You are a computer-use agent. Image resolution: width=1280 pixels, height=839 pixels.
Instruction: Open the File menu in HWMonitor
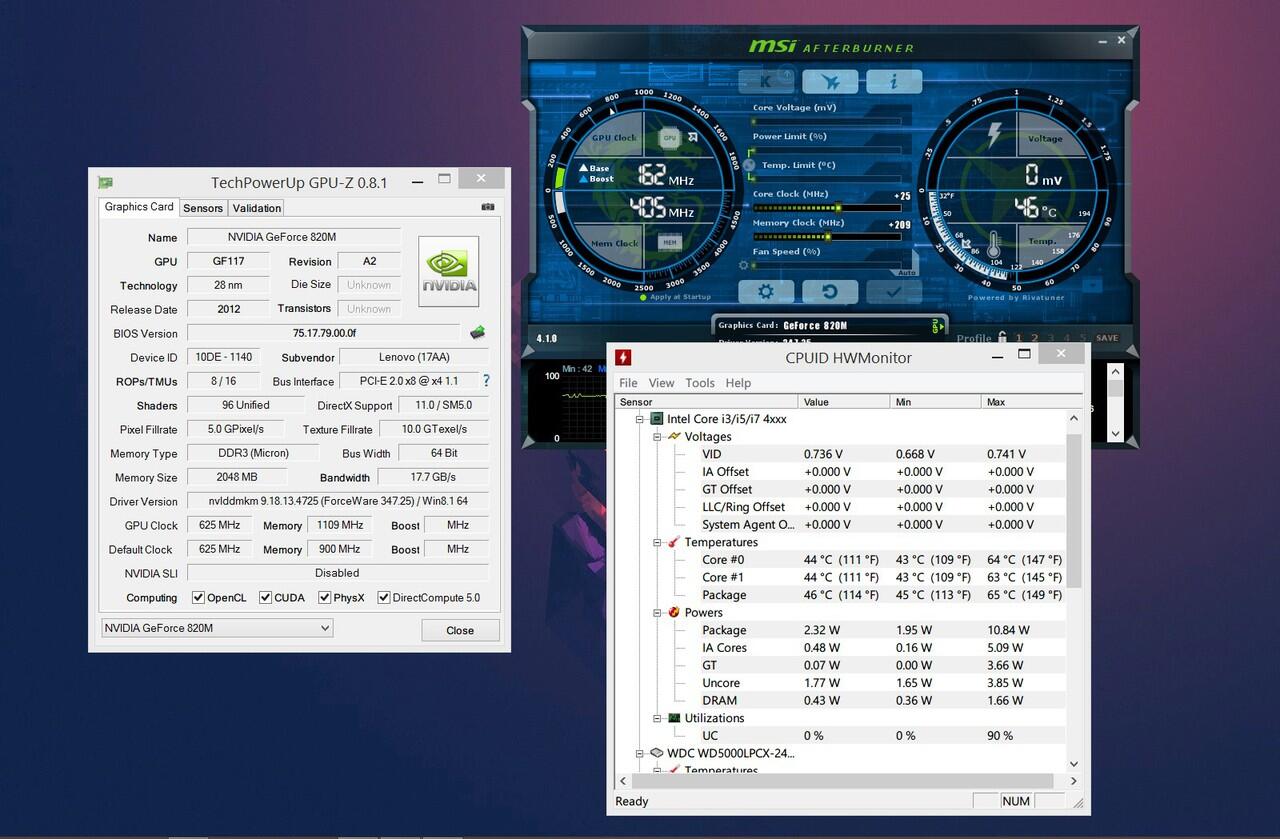point(628,383)
